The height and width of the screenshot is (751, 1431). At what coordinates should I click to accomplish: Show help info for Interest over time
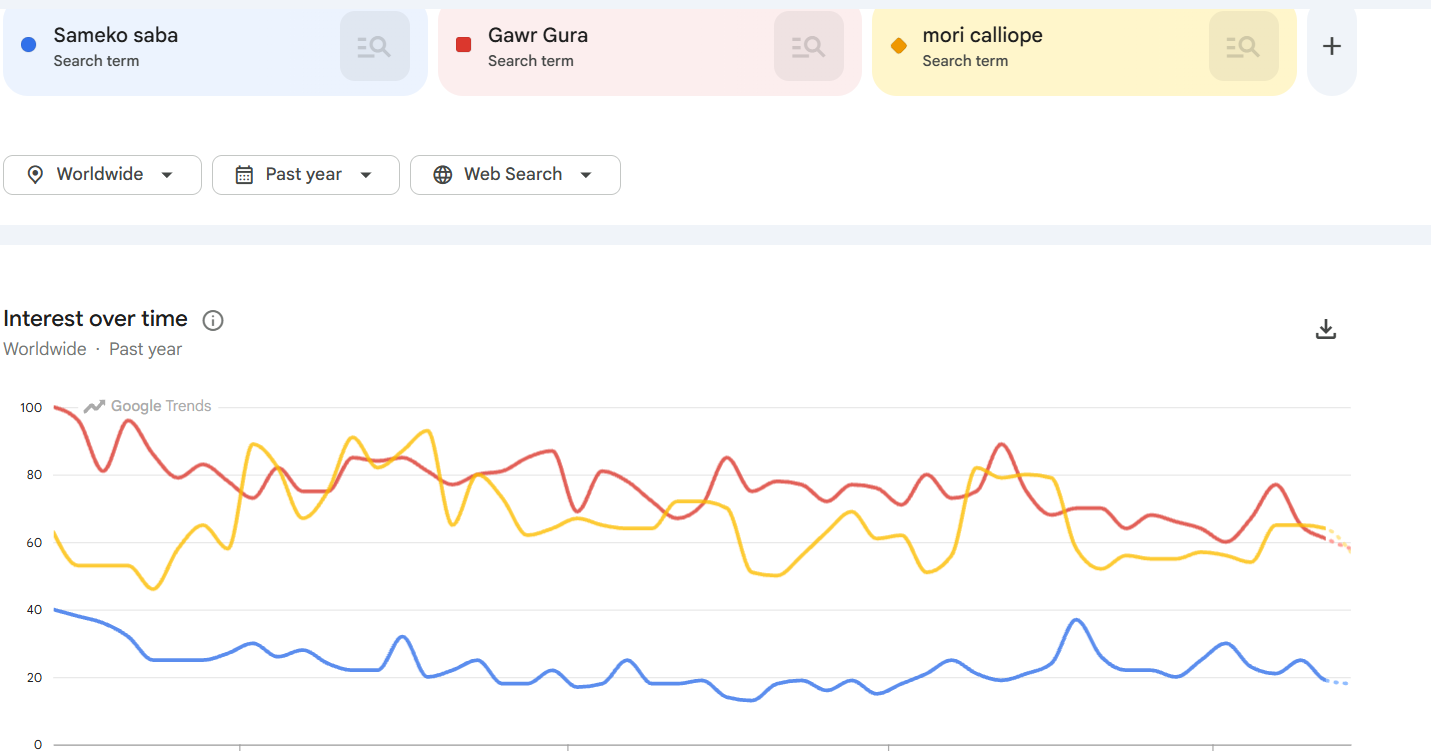(x=213, y=320)
